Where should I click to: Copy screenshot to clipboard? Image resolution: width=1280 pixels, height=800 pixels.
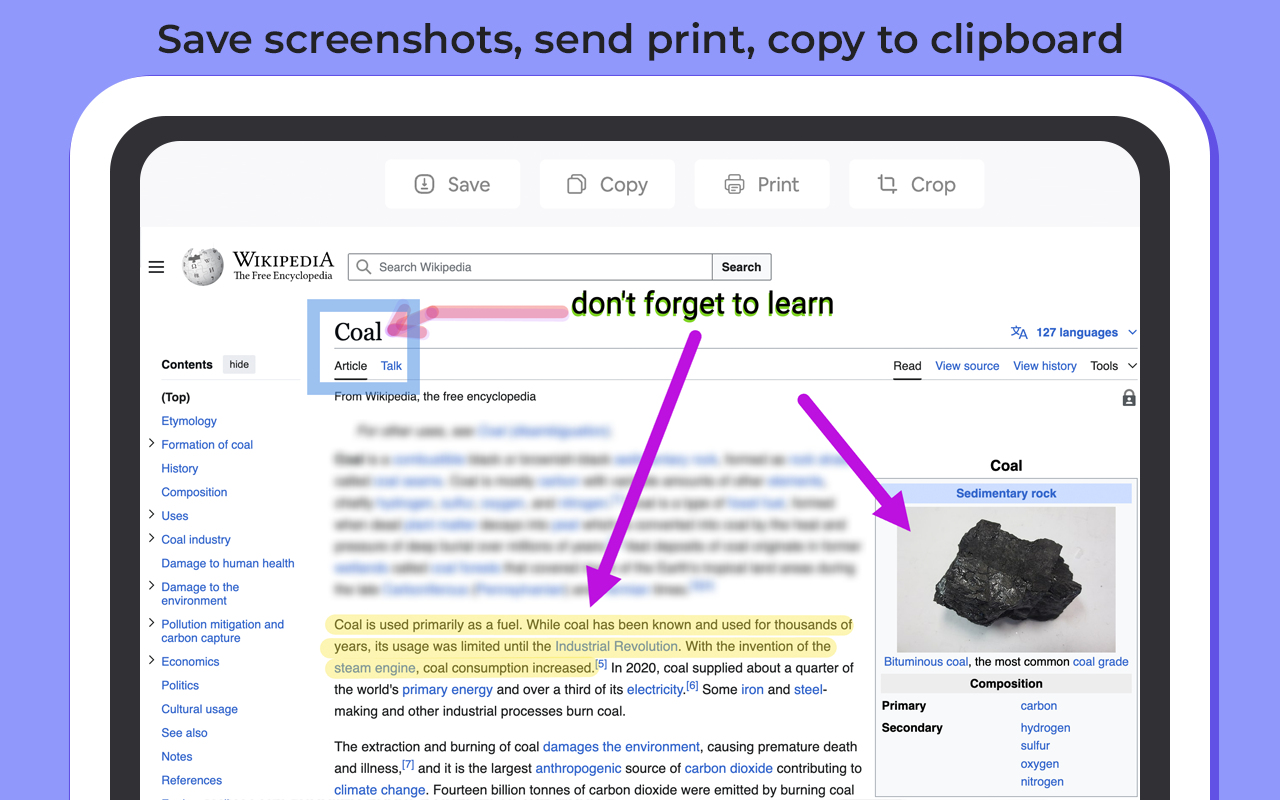pyautogui.click(x=607, y=184)
